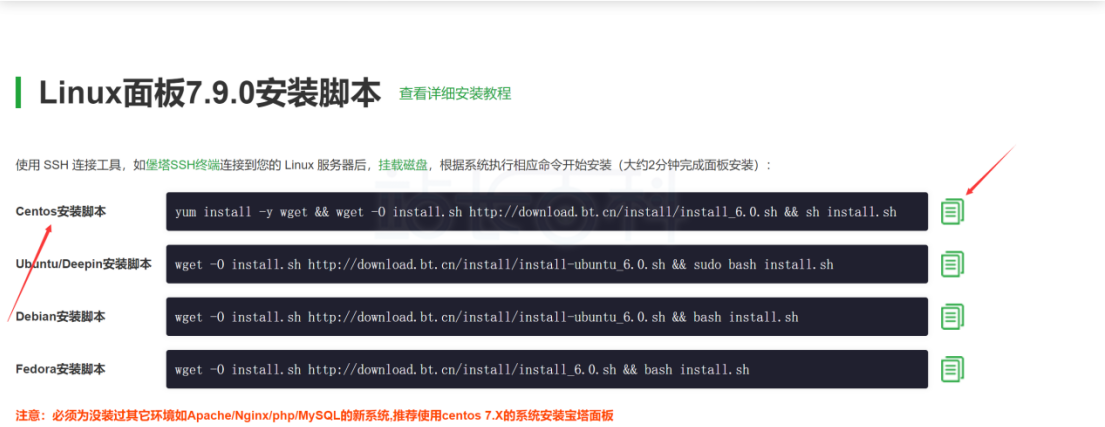The width and height of the screenshot is (1105, 427).
Task: Open the 挂载磁盘 link
Action: pyautogui.click(x=403, y=165)
